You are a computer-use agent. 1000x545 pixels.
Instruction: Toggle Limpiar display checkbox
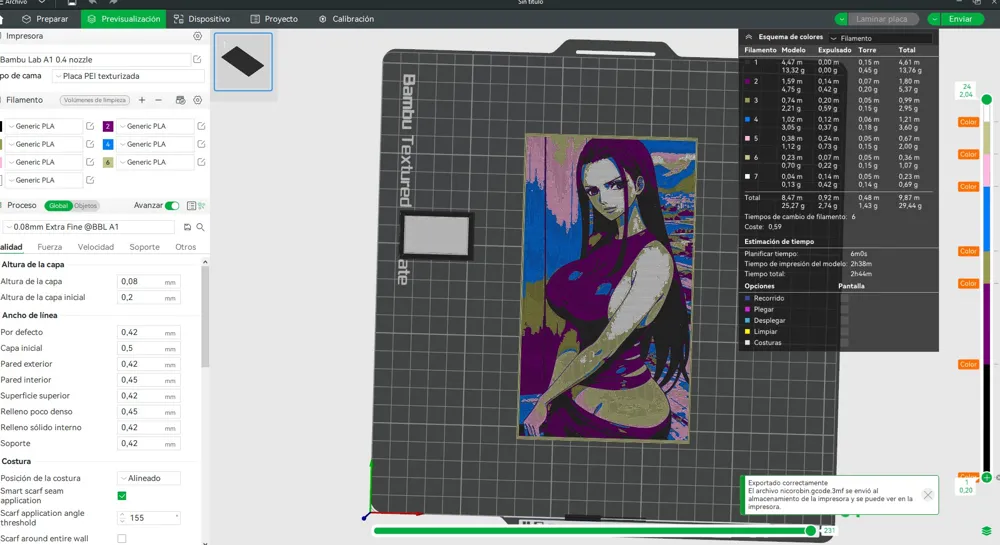[x=844, y=331]
